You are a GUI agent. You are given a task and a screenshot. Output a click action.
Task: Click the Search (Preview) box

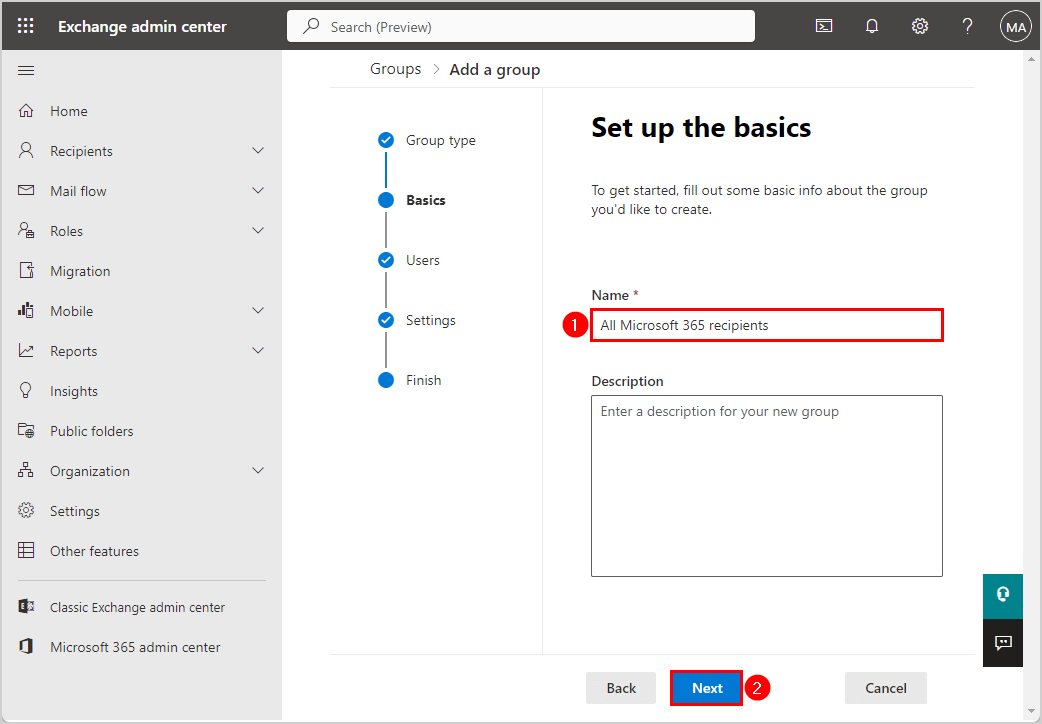521,27
